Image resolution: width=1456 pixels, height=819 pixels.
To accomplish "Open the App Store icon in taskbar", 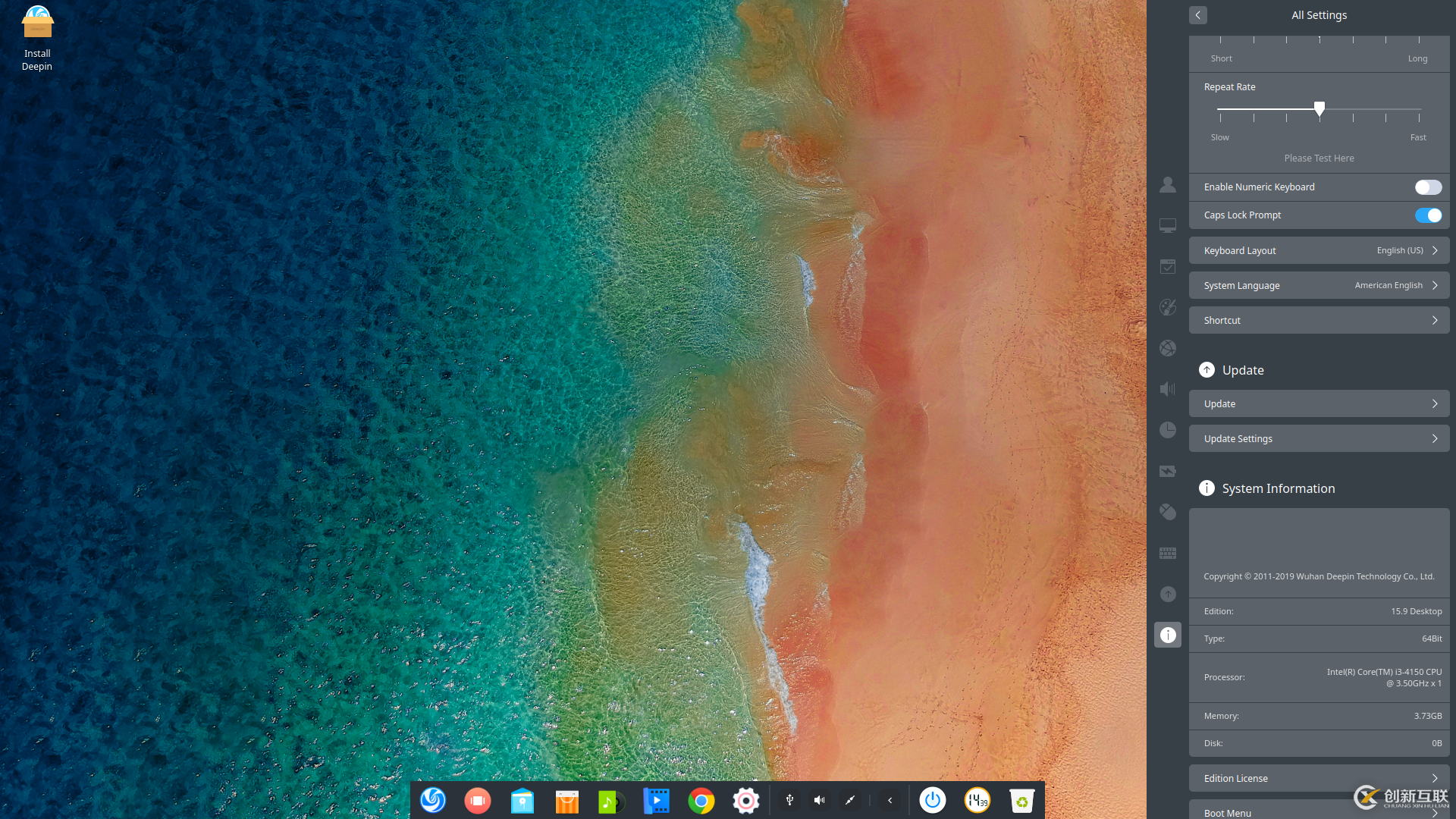I will point(566,800).
